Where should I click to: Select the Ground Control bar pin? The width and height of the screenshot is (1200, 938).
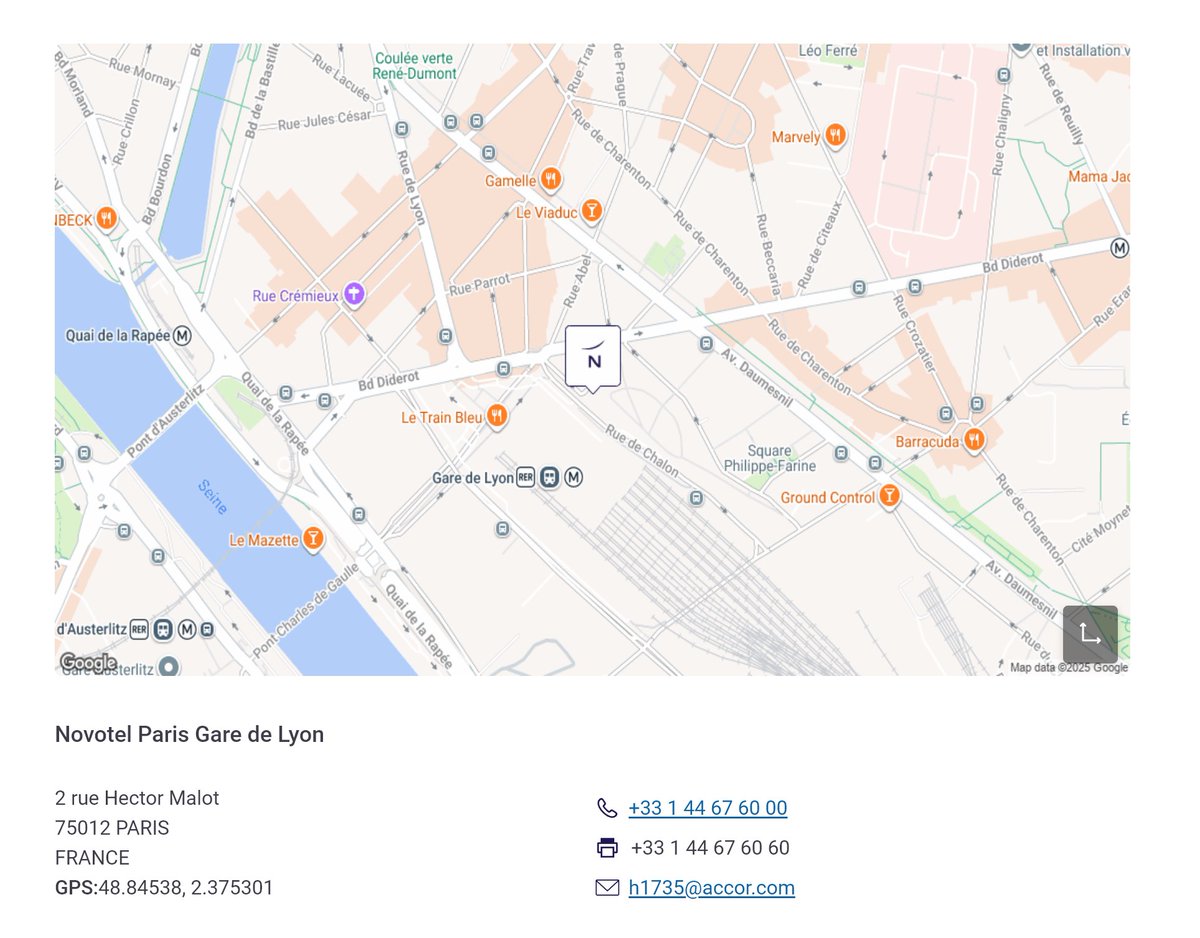[x=888, y=497]
